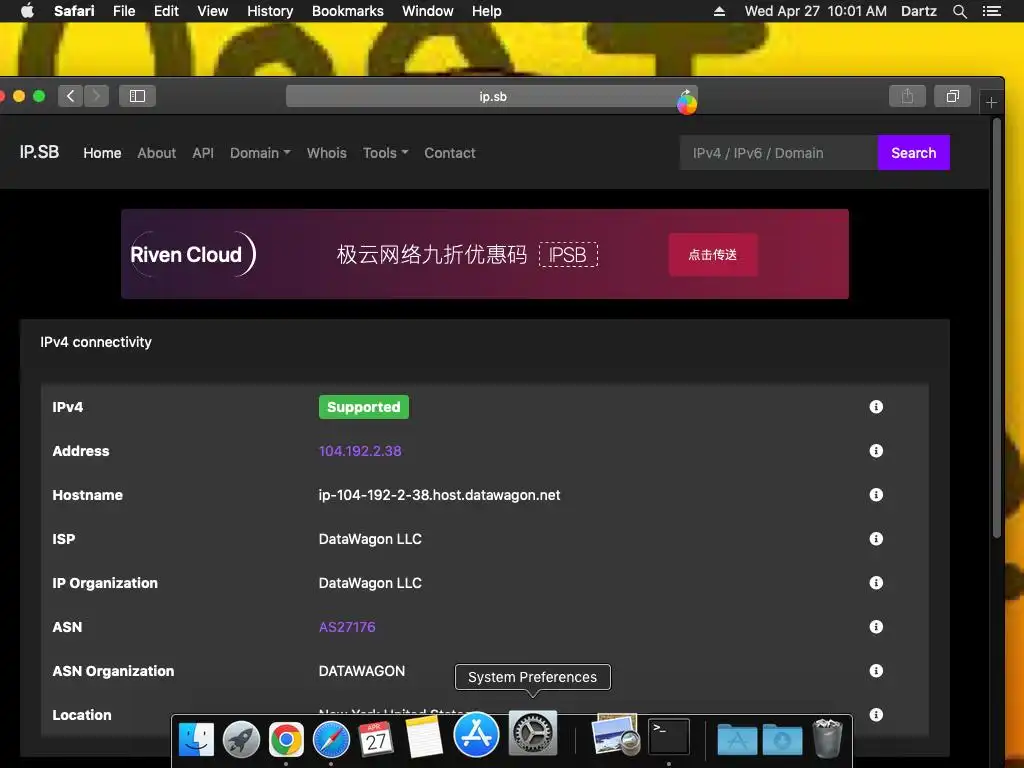Click info icon on ISP row
The image size is (1024, 768).
pyautogui.click(x=876, y=539)
